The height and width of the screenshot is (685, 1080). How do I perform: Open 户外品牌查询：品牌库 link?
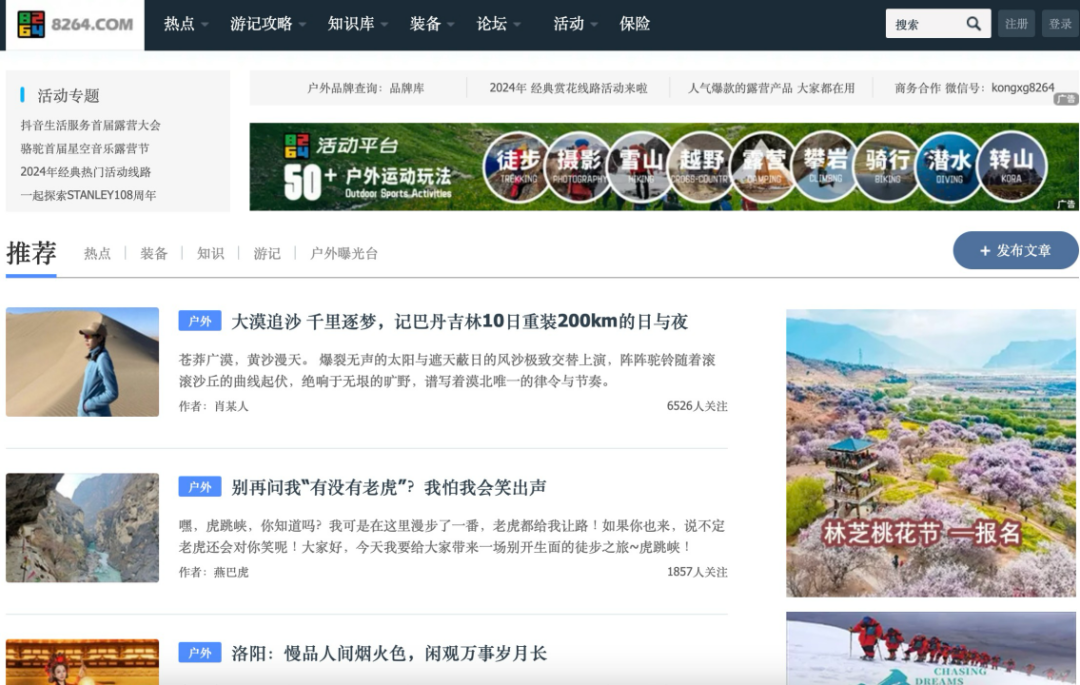366,88
